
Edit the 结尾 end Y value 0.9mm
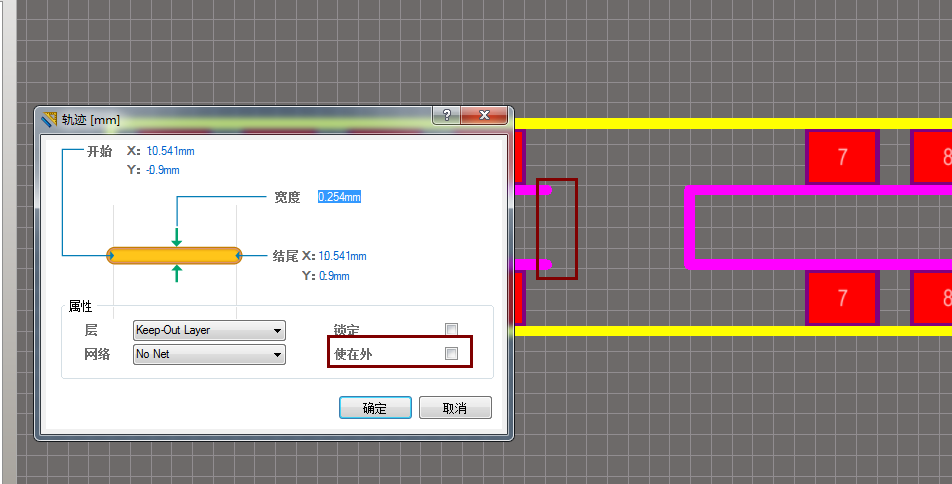(x=333, y=276)
